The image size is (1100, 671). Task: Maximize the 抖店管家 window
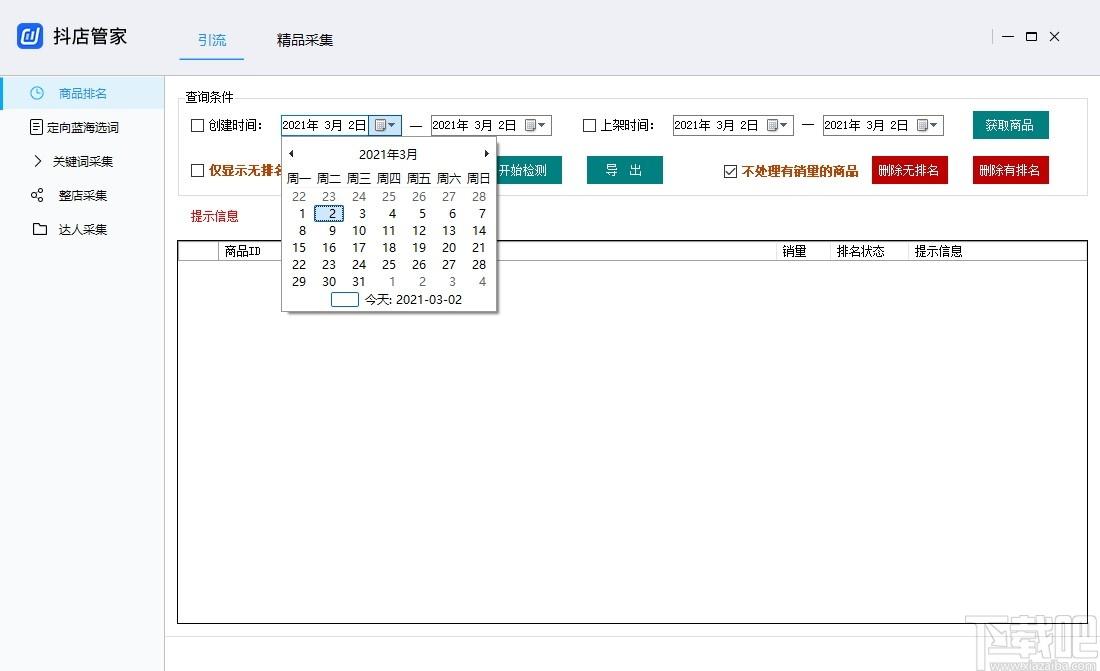pyautogui.click(x=1031, y=36)
